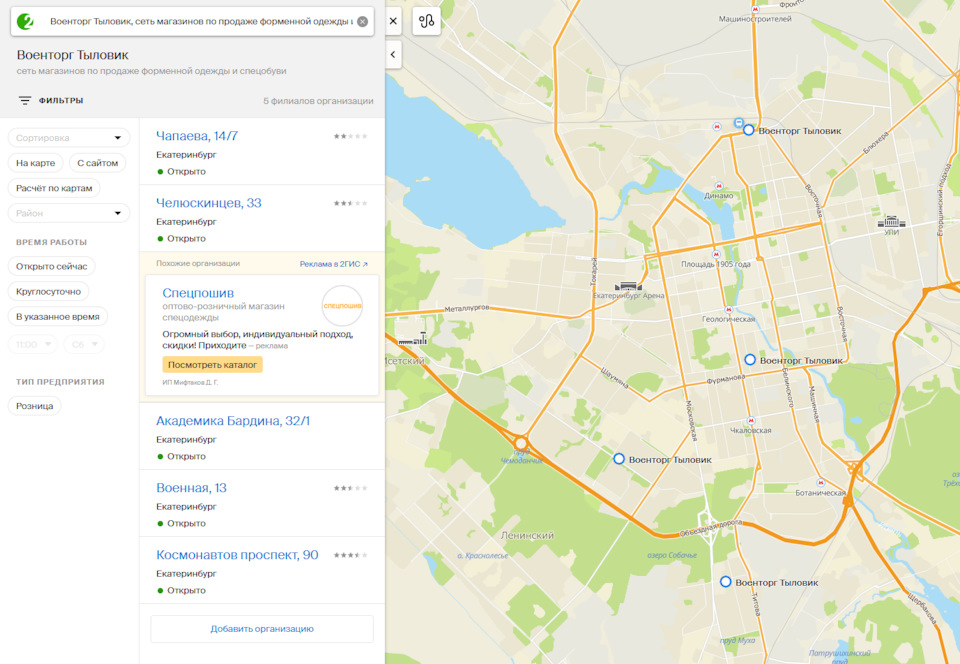Open the Сб day dropdown
This screenshot has height=664, width=960.
[x=84, y=345]
